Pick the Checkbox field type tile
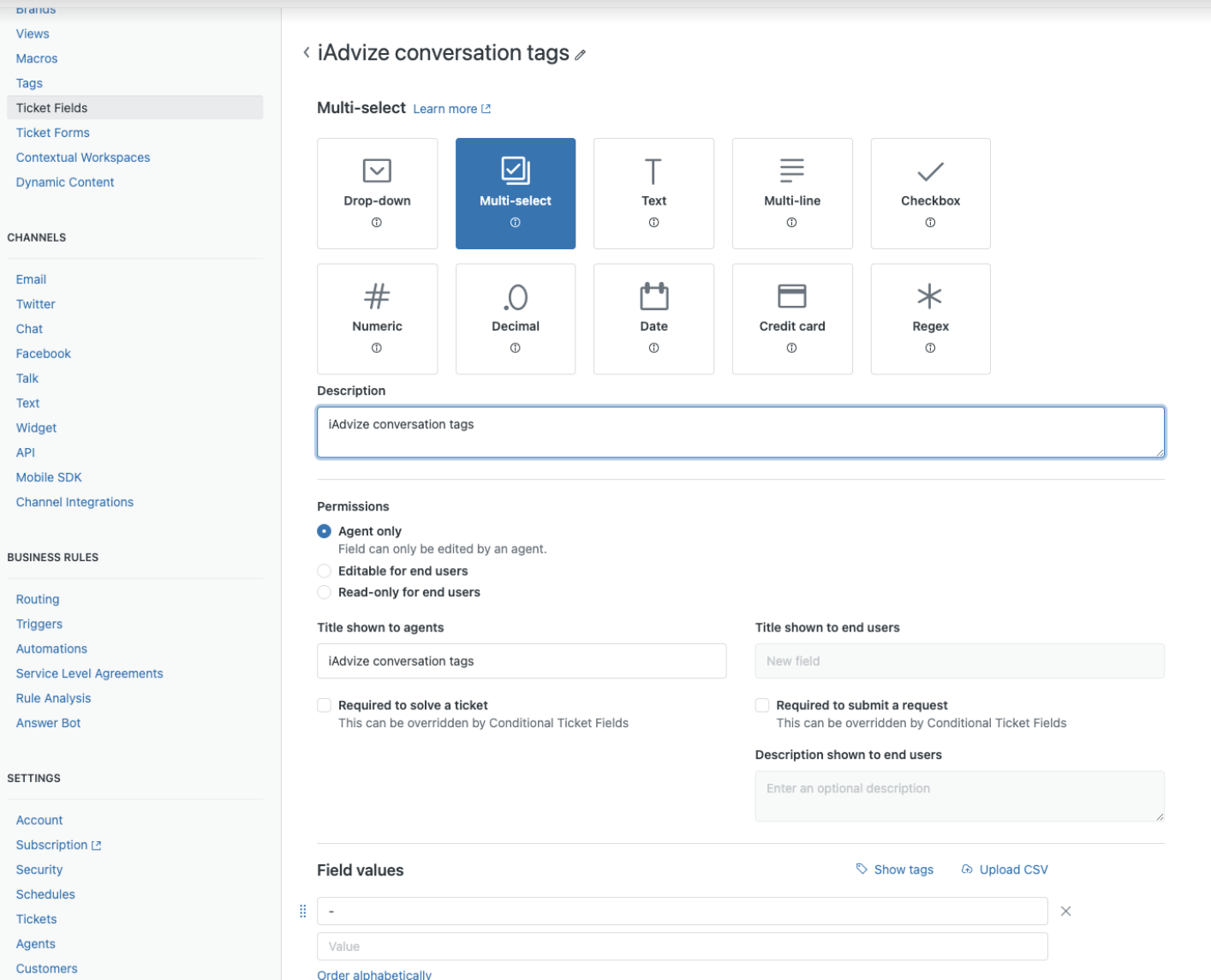The height and width of the screenshot is (980, 1211). pos(930,194)
